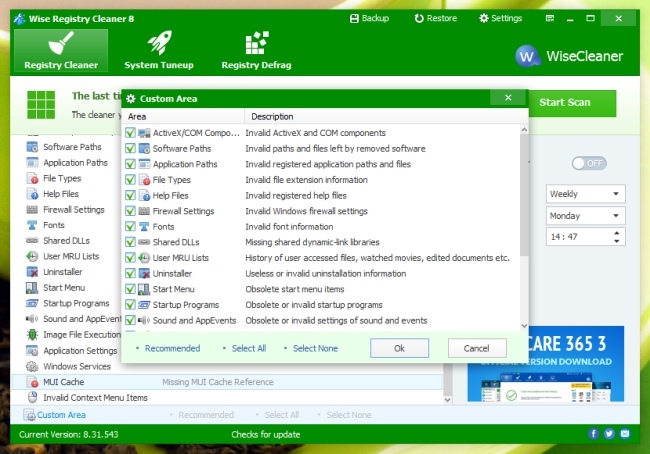The height and width of the screenshot is (454, 650).
Task: Click Restore in the title bar
Action: 436,18
